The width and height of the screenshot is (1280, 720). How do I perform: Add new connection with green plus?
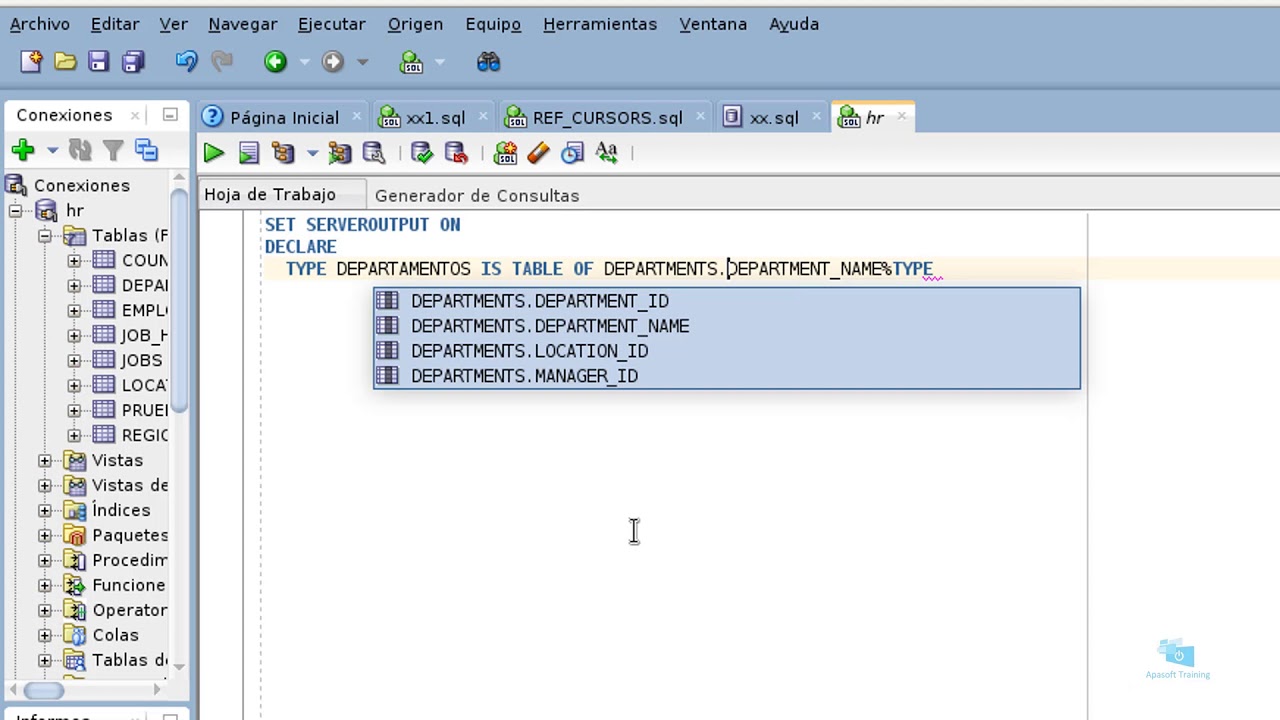click(x=23, y=150)
